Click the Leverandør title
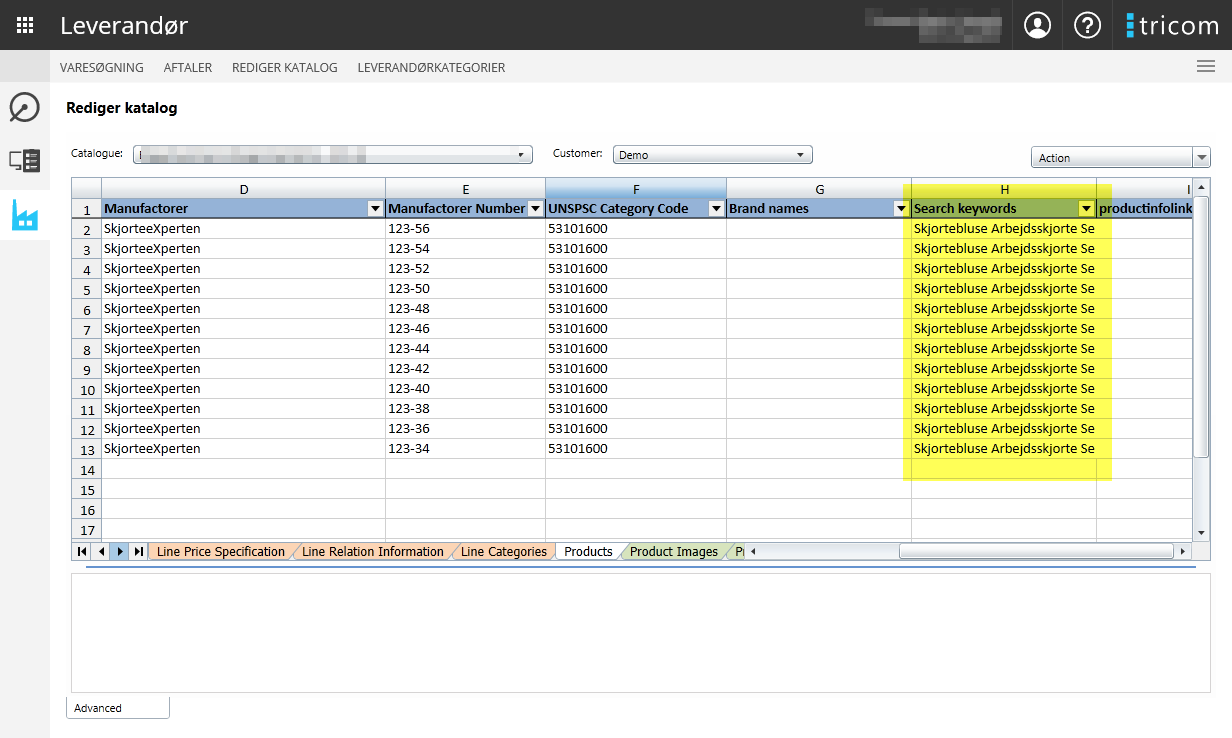The height and width of the screenshot is (738, 1232). click(x=124, y=26)
